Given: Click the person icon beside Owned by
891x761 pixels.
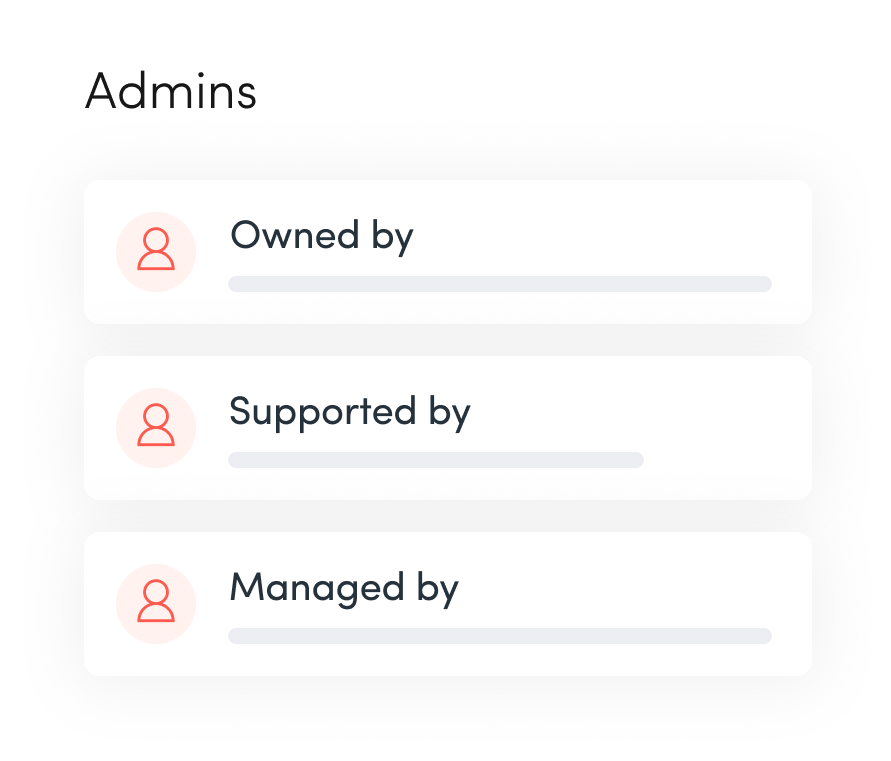Looking at the screenshot, I should pos(156,251).
